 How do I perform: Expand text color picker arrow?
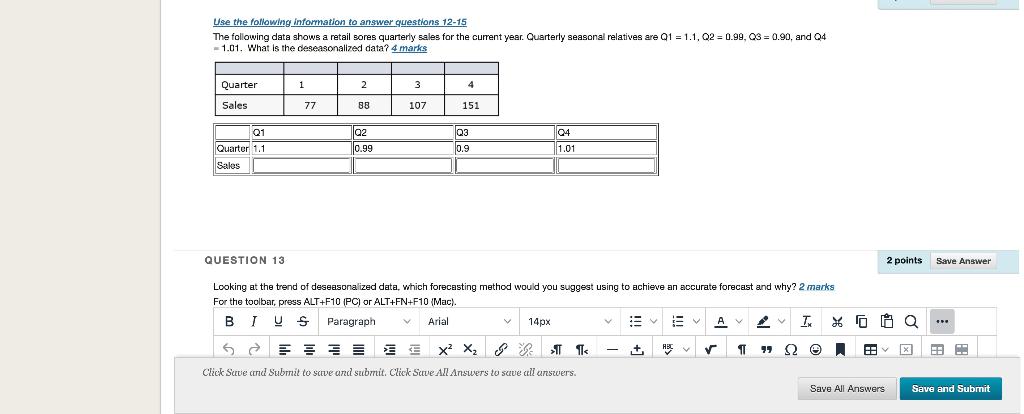tap(739, 321)
